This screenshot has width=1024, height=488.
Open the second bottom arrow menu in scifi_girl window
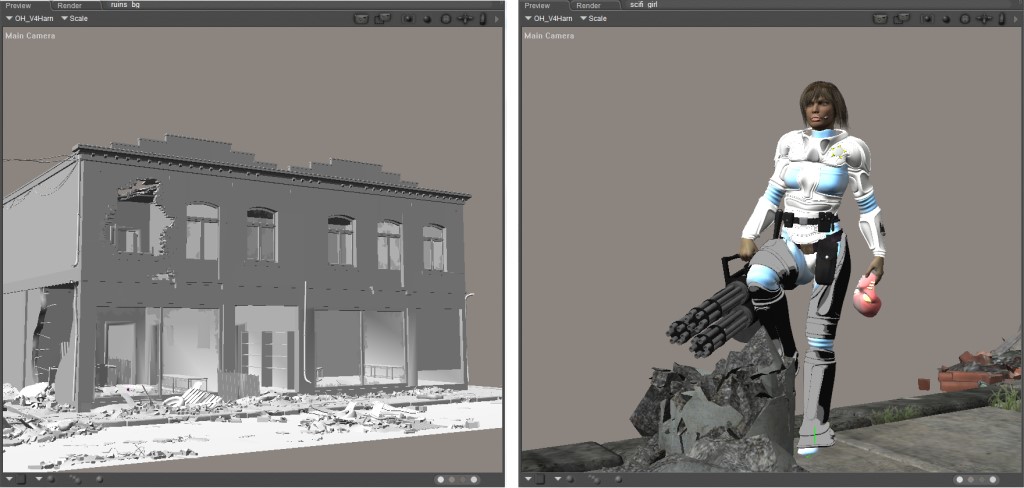[x=558, y=479]
